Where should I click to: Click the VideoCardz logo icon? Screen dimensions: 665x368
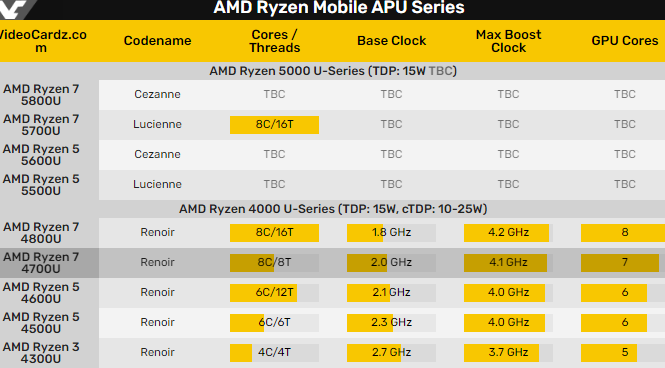[x=15, y=9]
